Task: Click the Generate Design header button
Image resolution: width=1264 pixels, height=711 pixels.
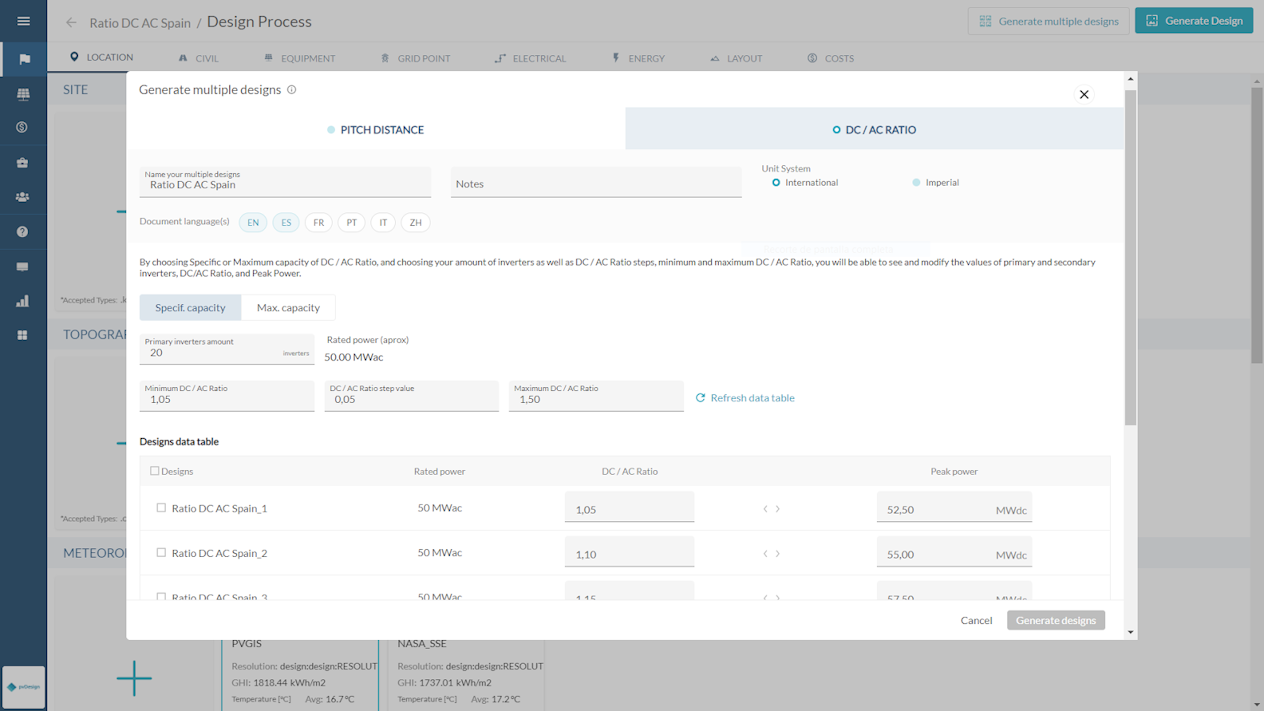Action: pos(1194,21)
